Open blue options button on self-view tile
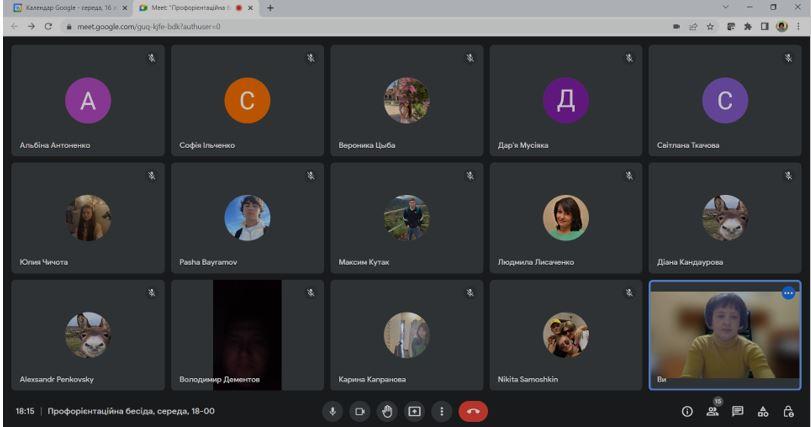The image size is (811, 427). coord(788,293)
